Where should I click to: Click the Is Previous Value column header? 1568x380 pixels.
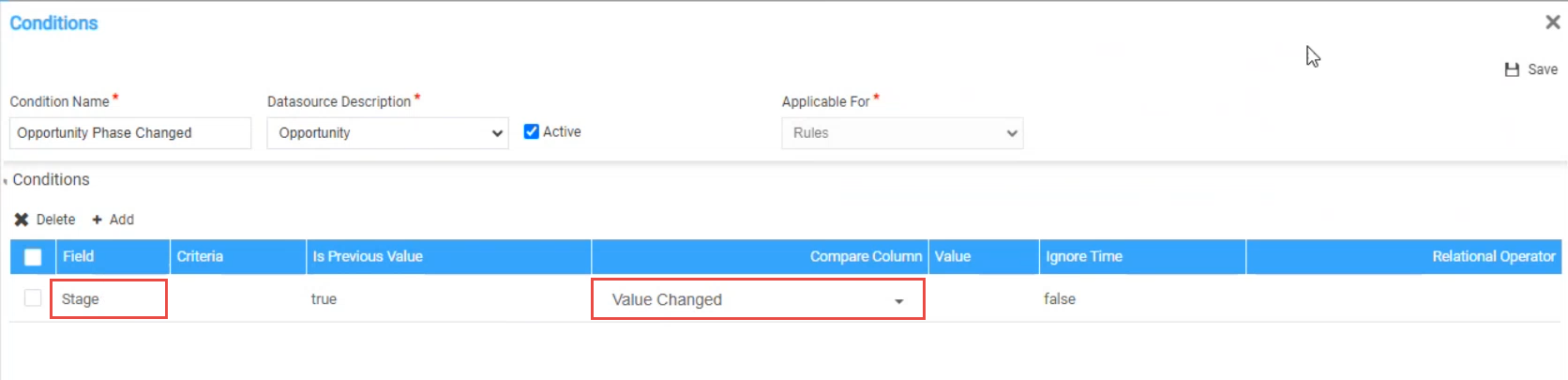368,256
